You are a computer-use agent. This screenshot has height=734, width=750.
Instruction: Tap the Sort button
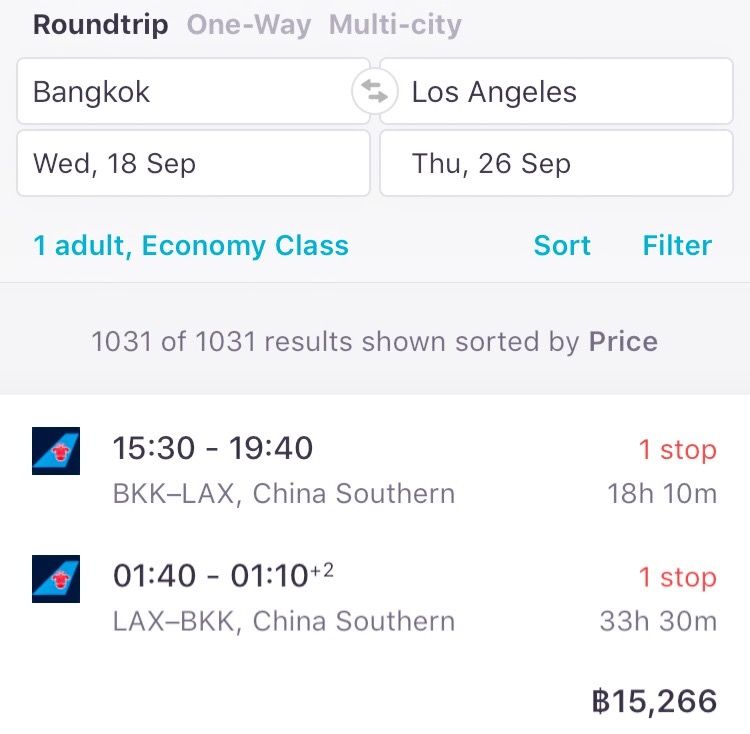pyautogui.click(x=562, y=246)
